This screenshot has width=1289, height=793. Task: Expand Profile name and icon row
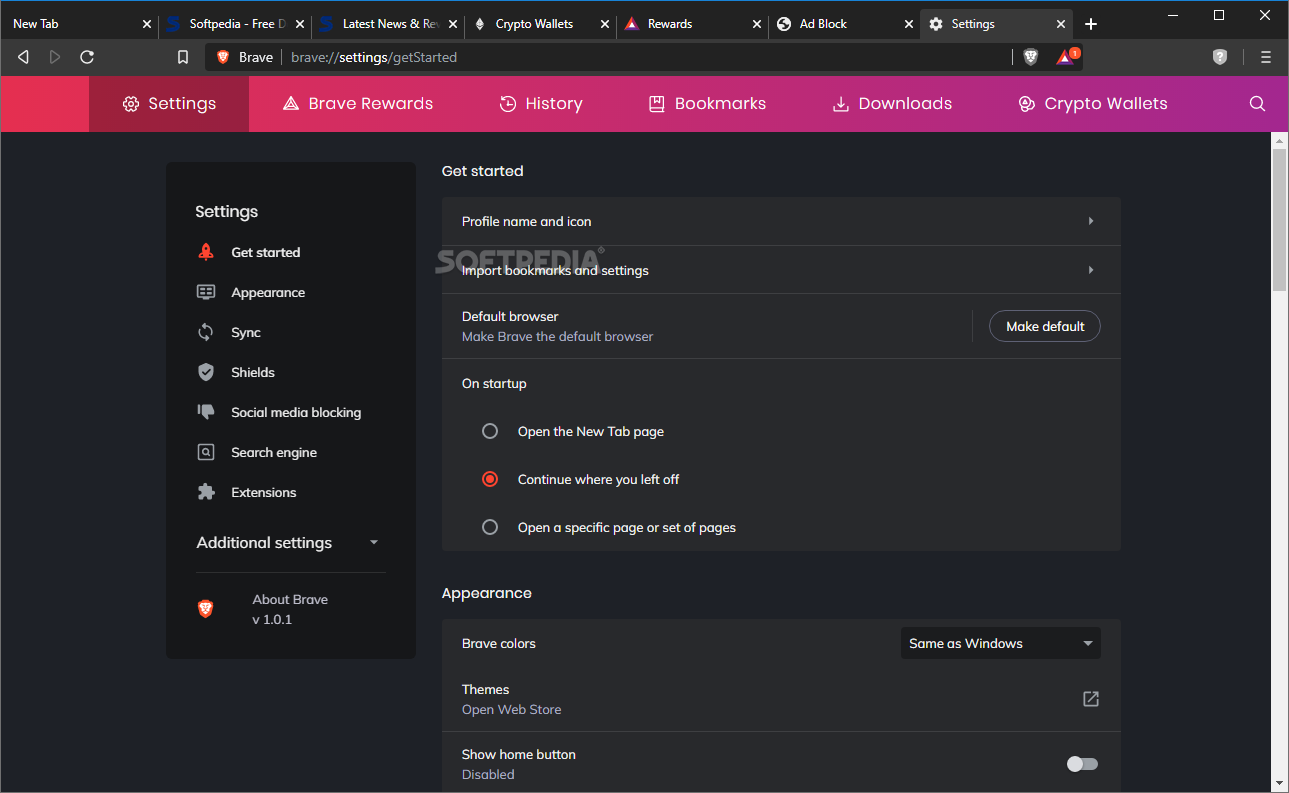(781, 221)
